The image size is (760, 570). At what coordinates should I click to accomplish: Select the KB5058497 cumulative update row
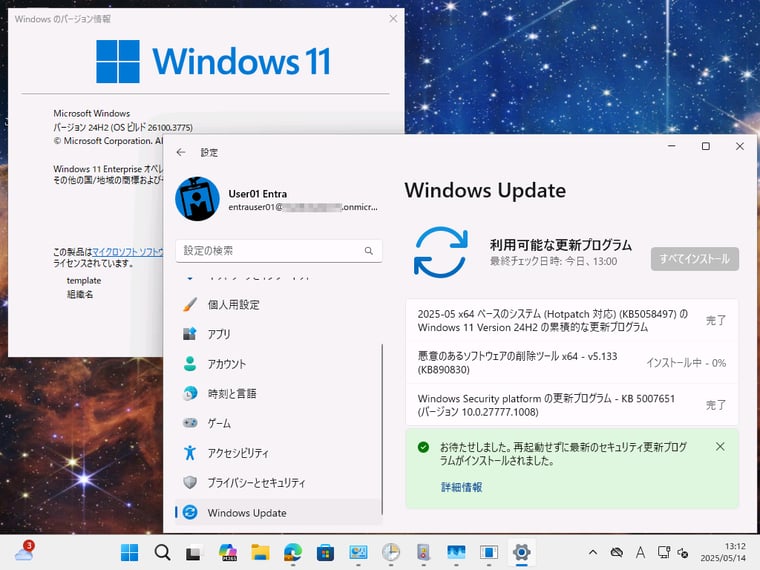(572, 320)
